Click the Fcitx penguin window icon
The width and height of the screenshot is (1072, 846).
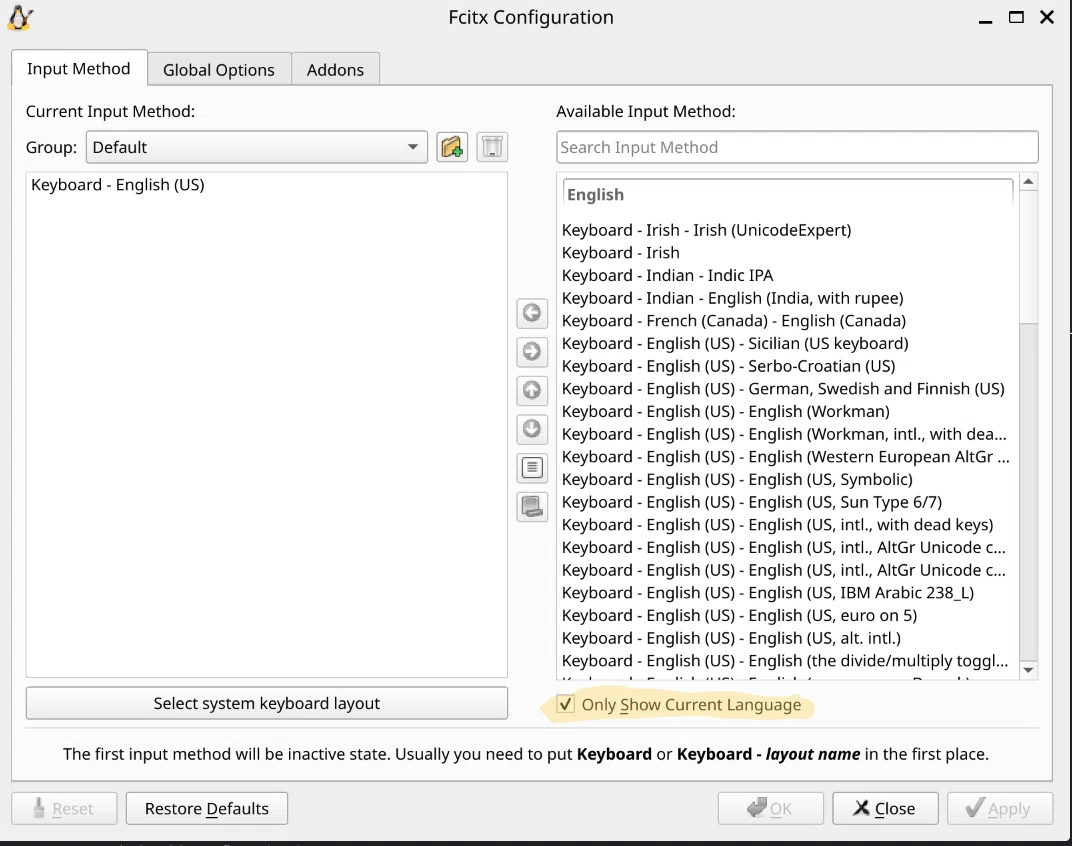pos(21,18)
